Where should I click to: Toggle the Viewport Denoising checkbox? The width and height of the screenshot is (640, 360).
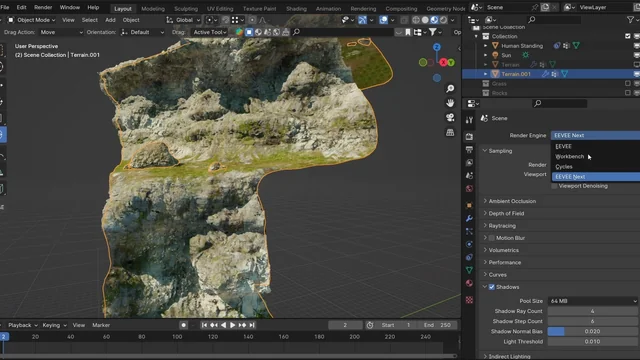pos(554,186)
